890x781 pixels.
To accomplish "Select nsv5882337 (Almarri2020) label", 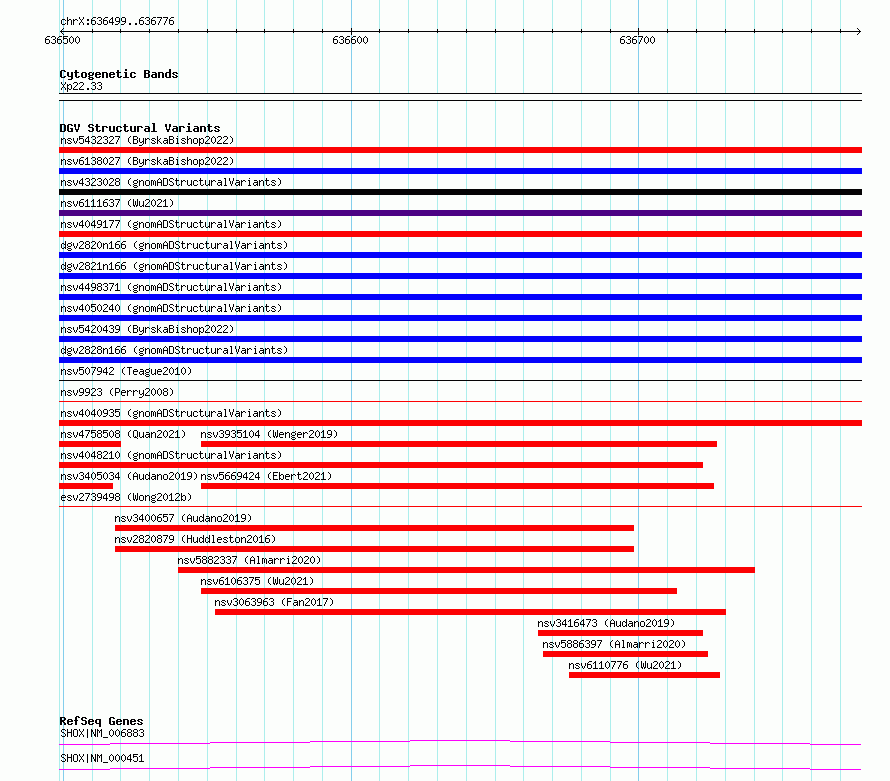I will coord(249,560).
